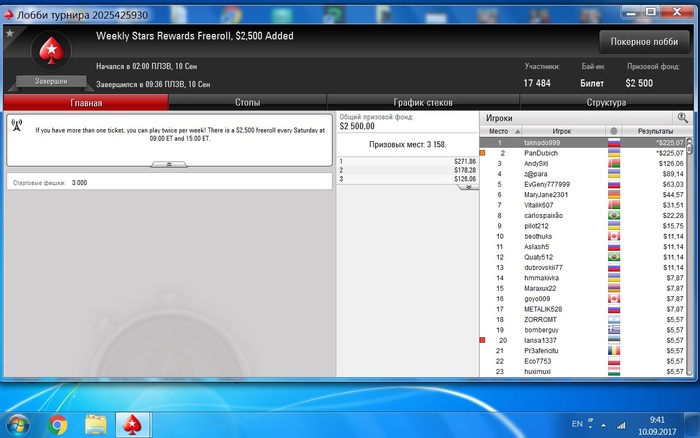
Task: Click the Стартовые фишки 3 000 field
Action: [169, 183]
